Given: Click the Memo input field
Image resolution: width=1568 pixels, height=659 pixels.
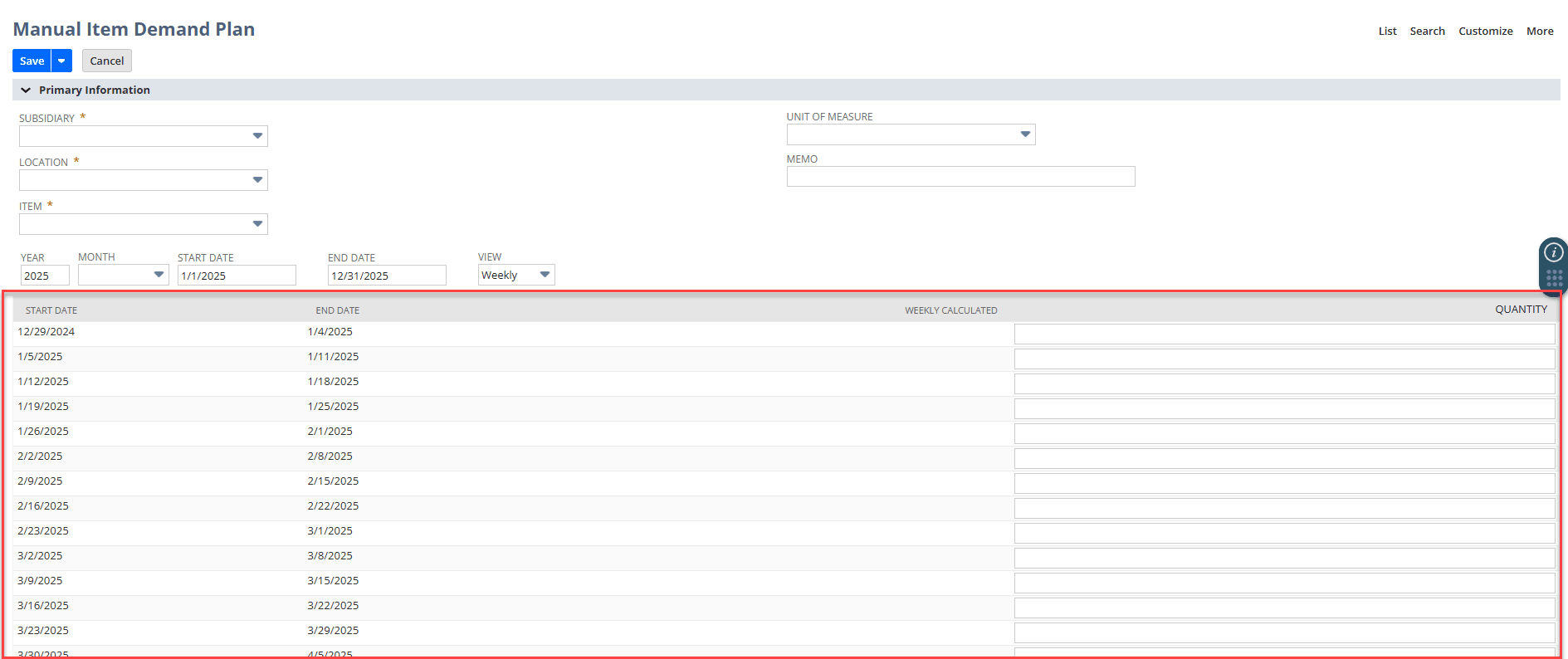Looking at the screenshot, I should pos(960,176).
